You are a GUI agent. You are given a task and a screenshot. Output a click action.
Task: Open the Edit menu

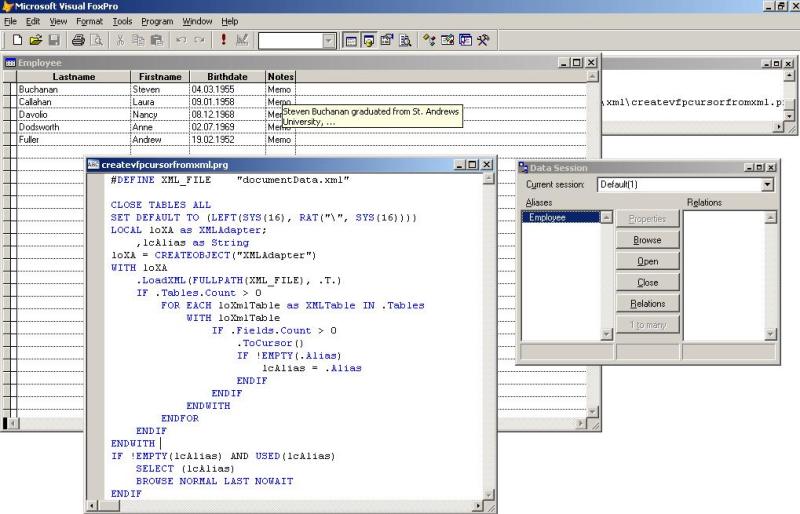pyautogui.click(x=33, y=21)
